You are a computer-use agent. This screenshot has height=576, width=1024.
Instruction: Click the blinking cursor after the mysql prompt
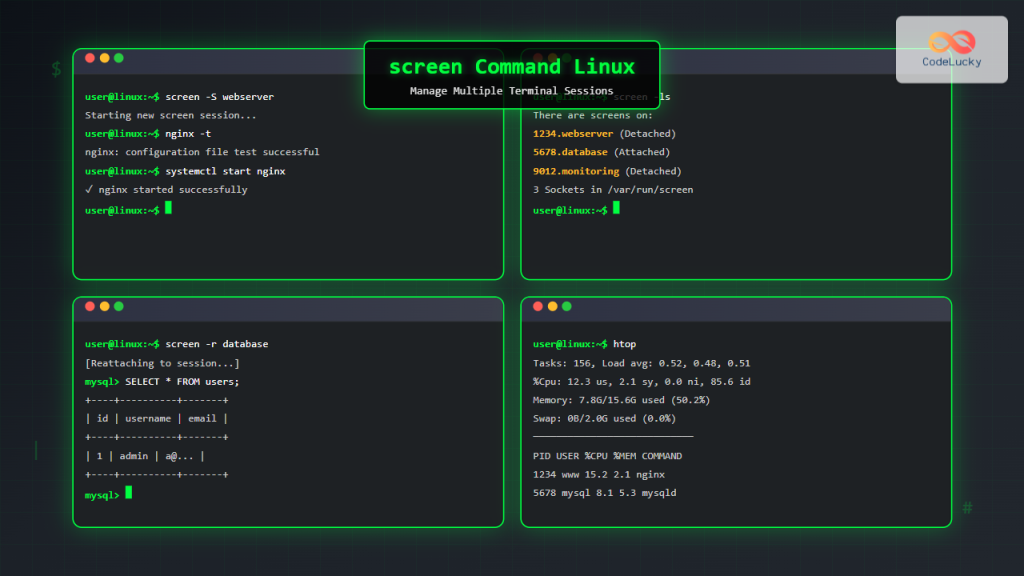click(128, 493)
